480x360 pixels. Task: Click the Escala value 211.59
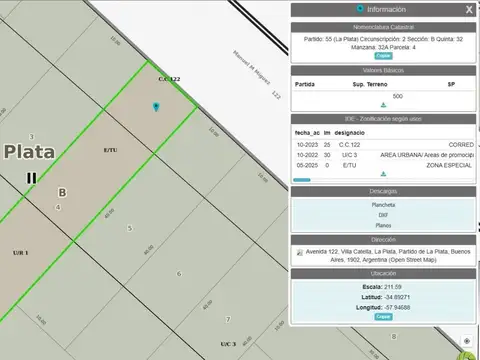393,287
